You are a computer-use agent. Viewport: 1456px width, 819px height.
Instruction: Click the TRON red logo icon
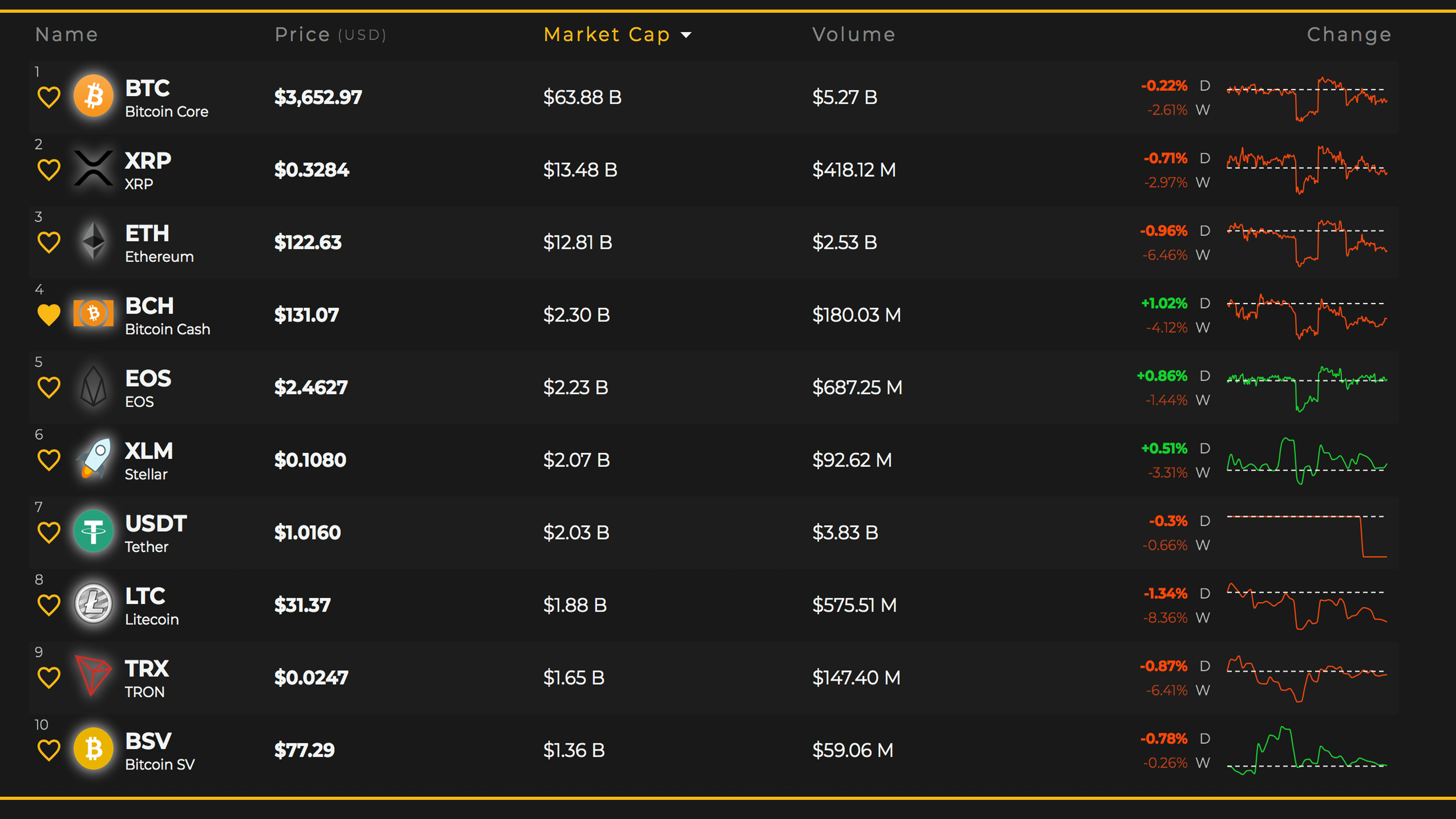coord(93,676)
